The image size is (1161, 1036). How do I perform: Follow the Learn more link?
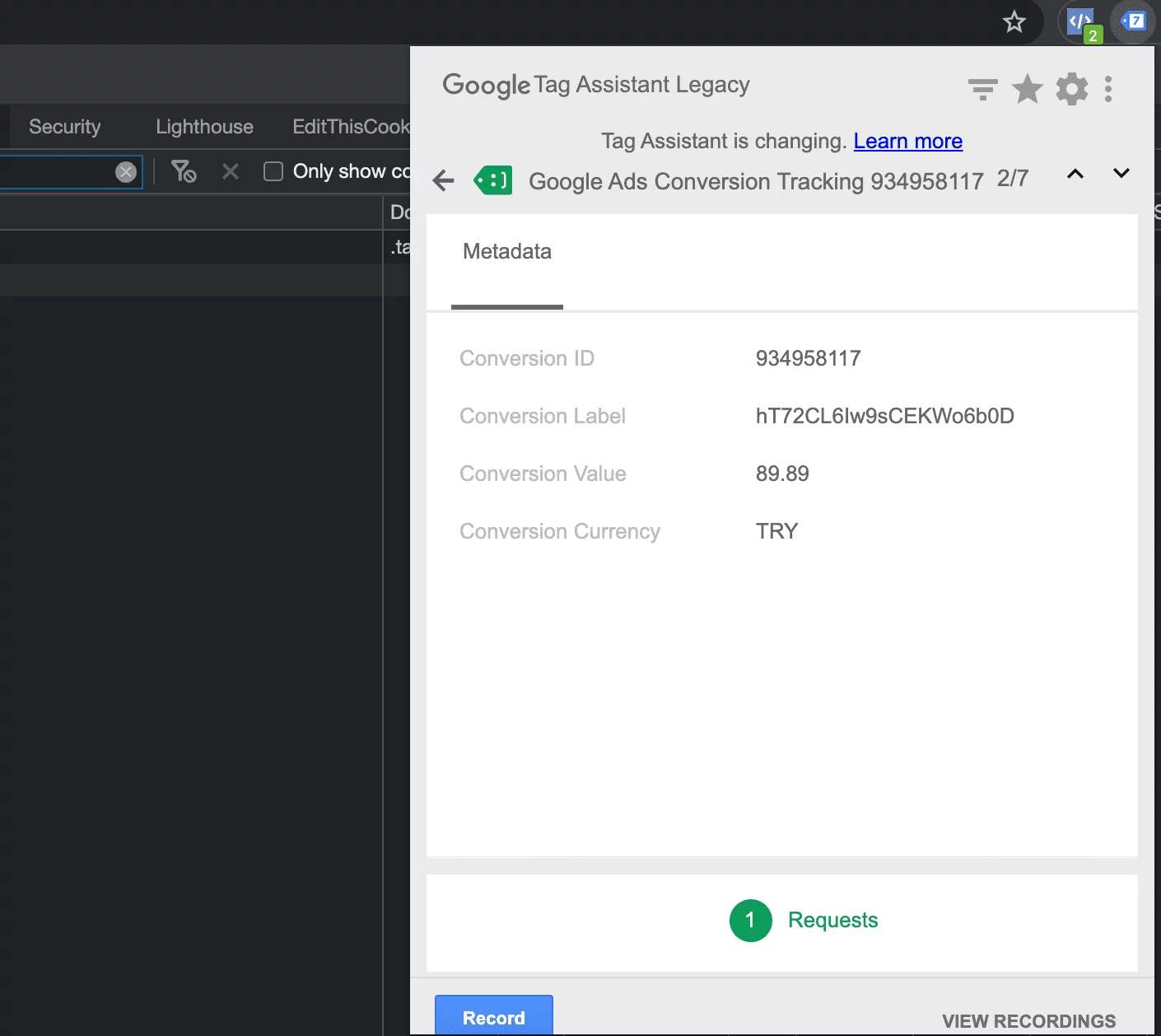click(x=908, y=142)
